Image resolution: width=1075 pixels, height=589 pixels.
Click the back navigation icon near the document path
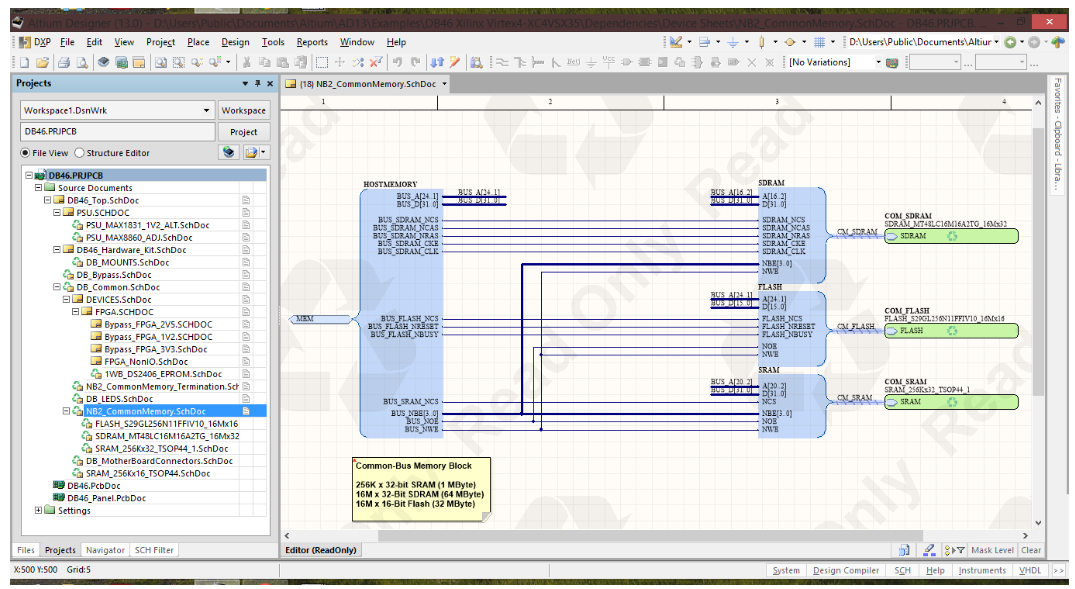point(1010,42)
